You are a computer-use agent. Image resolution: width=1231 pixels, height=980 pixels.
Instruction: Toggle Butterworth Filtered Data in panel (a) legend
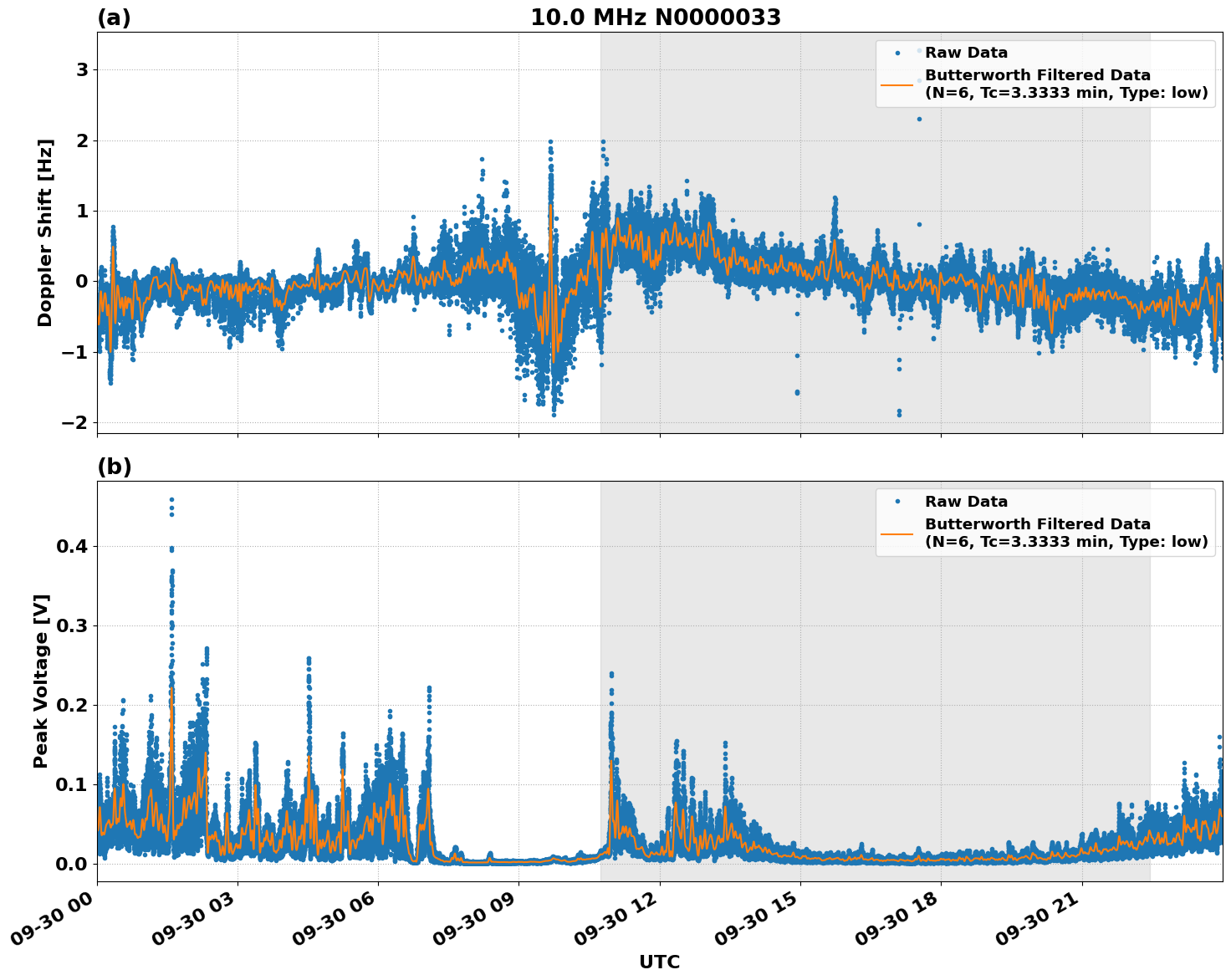(1037, 84)
